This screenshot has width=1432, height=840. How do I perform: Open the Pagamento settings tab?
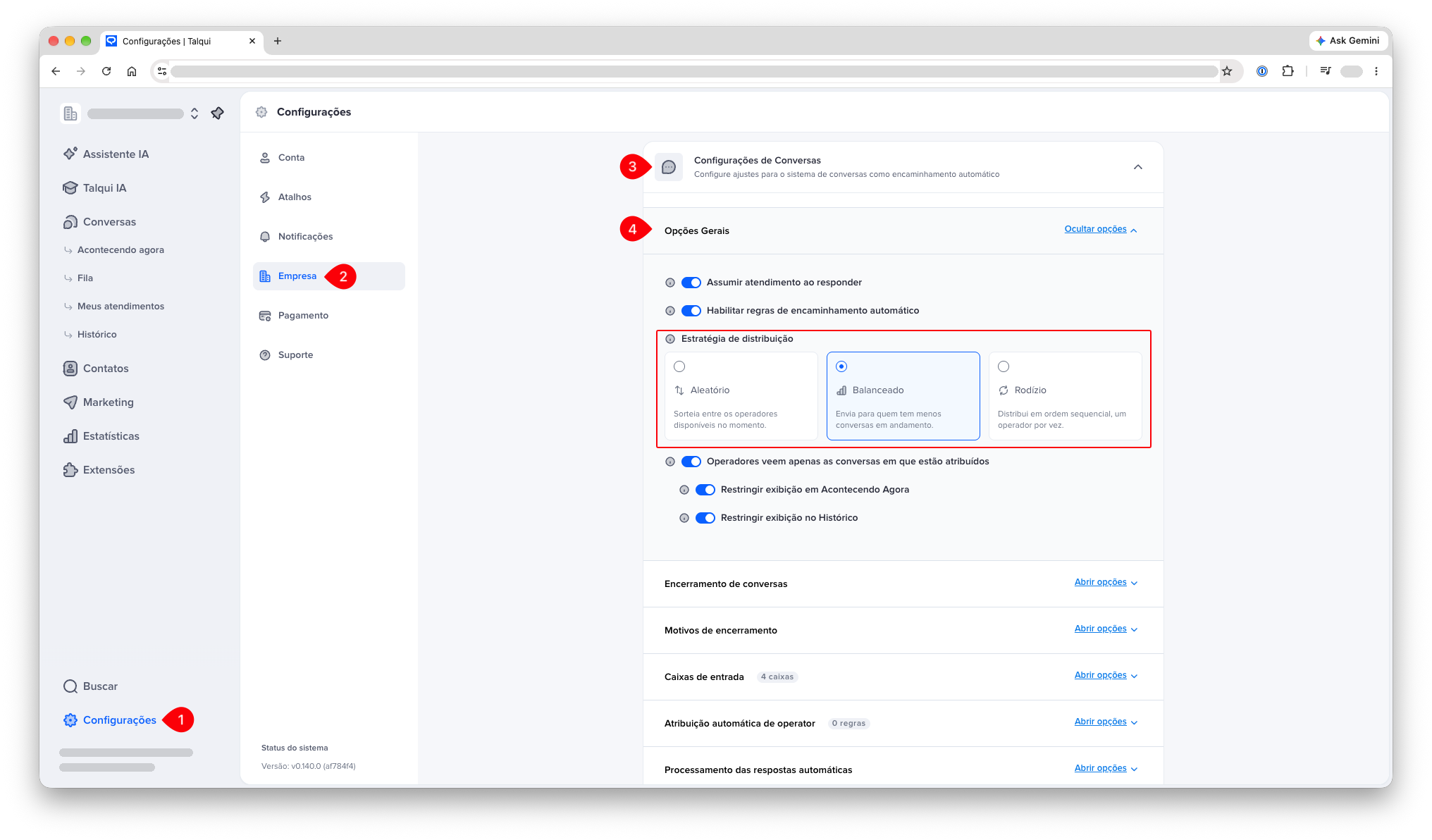pos(329,316)
